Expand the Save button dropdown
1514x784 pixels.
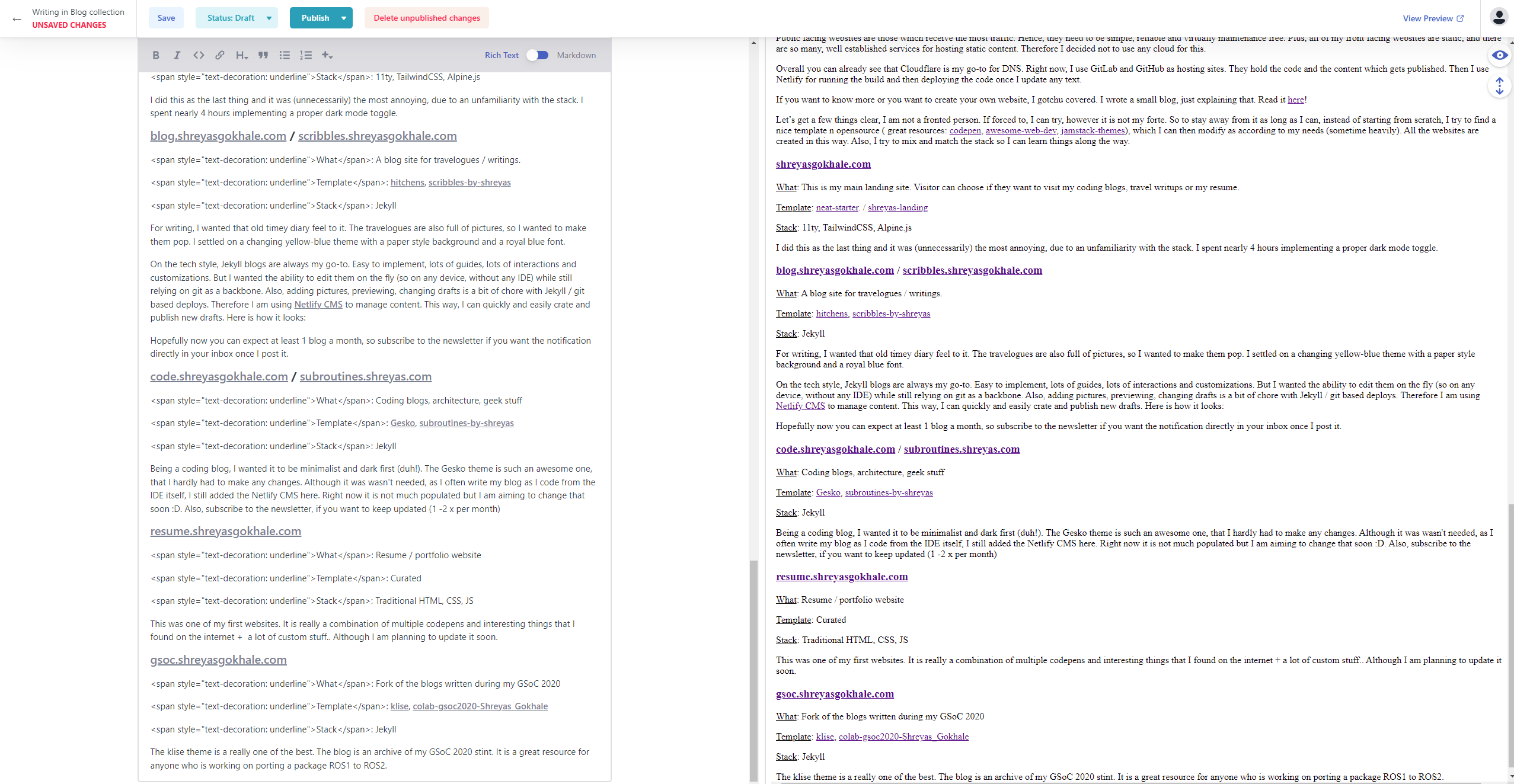pyautogui.click(x=166, y=17)
